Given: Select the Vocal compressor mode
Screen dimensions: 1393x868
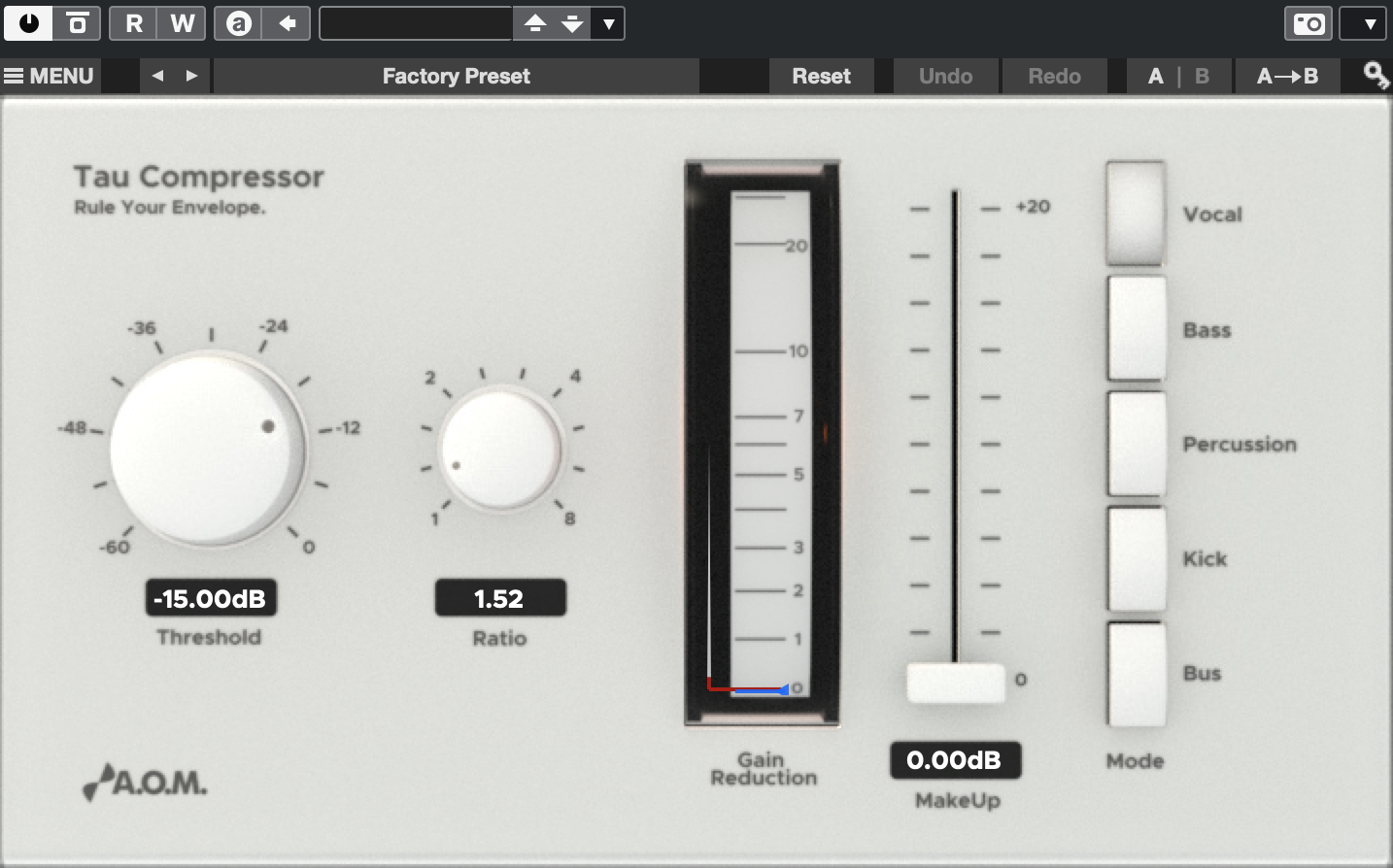Looking at the screenshot, I should click(x=1136, y=213).
